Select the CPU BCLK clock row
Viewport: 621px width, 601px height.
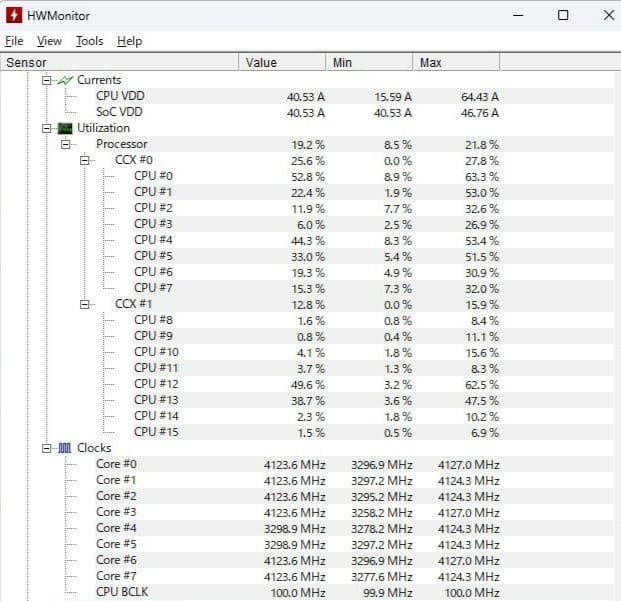pos(124,592)
